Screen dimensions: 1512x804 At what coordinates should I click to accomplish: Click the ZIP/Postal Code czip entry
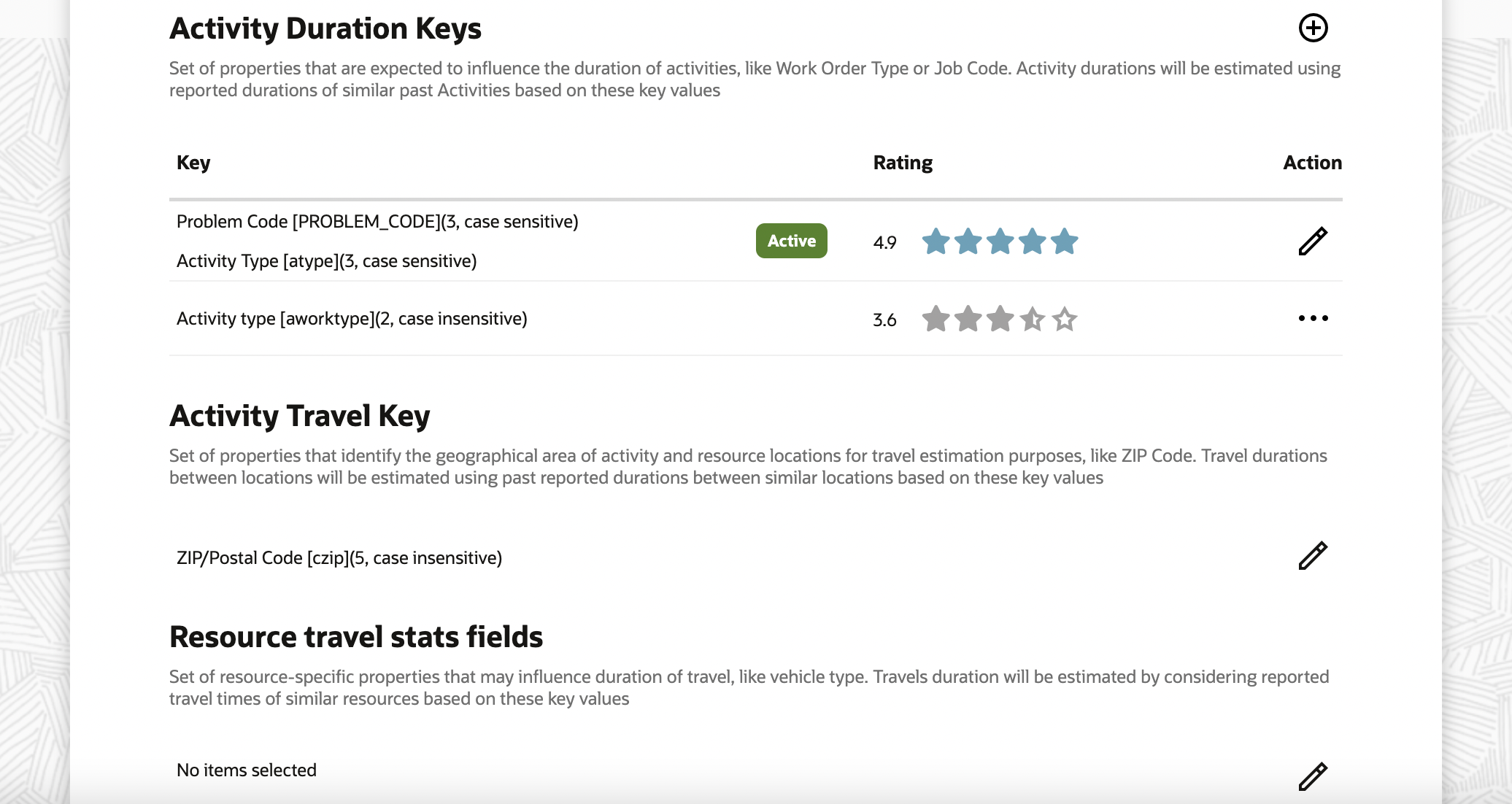[x=339, y=558]
